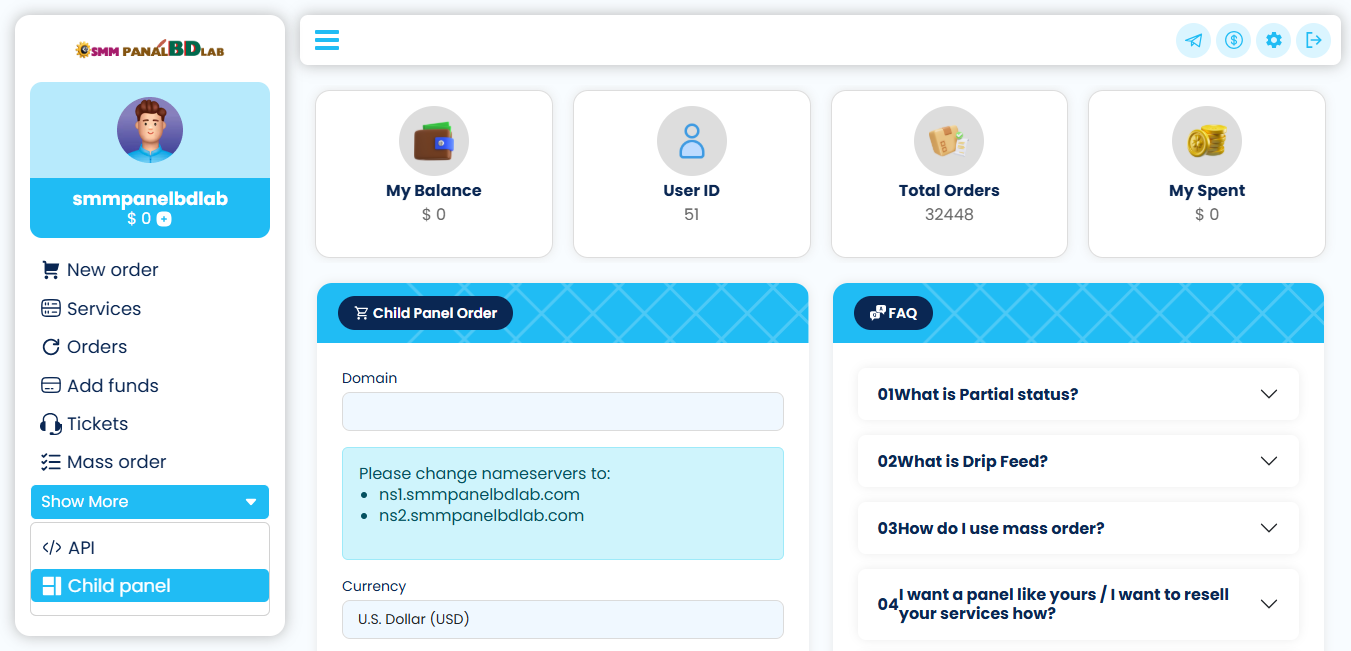The width and height of the screenshot is (1351, 651).
Task: Select the API link in sidebar
Action: (81, 548)
